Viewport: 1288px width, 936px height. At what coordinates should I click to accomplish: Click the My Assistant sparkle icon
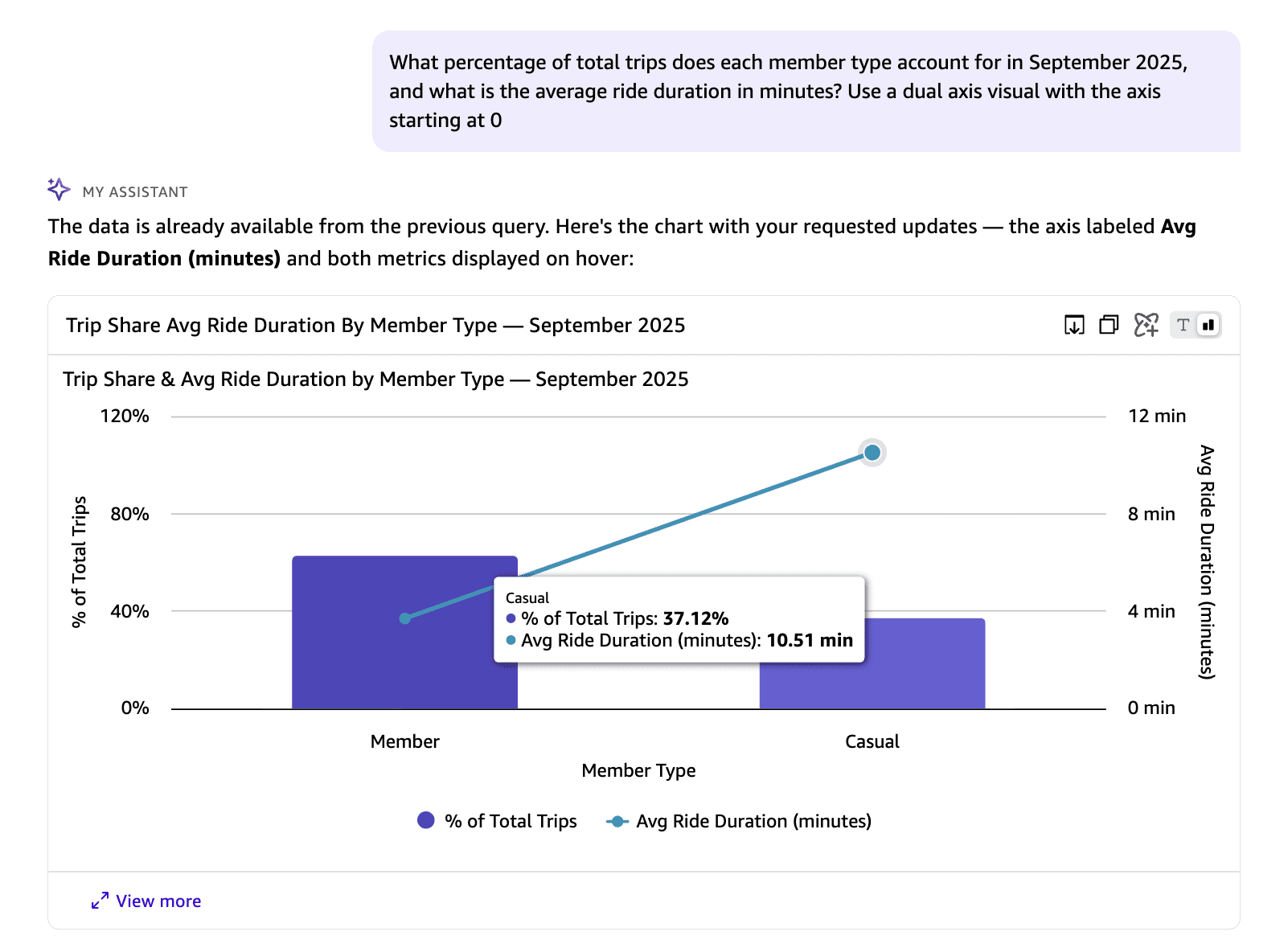(59, 190)
